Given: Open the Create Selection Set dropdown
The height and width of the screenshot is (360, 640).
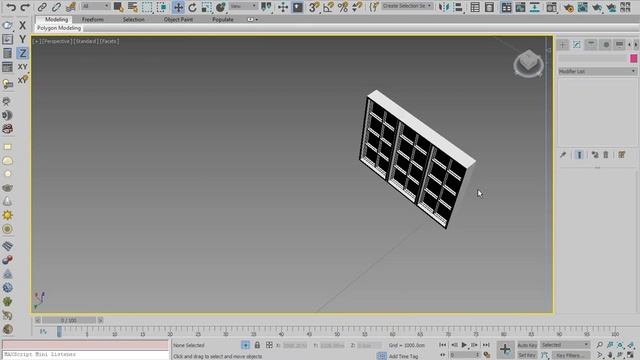Looking at the screenshot, I should click(407, 6).
